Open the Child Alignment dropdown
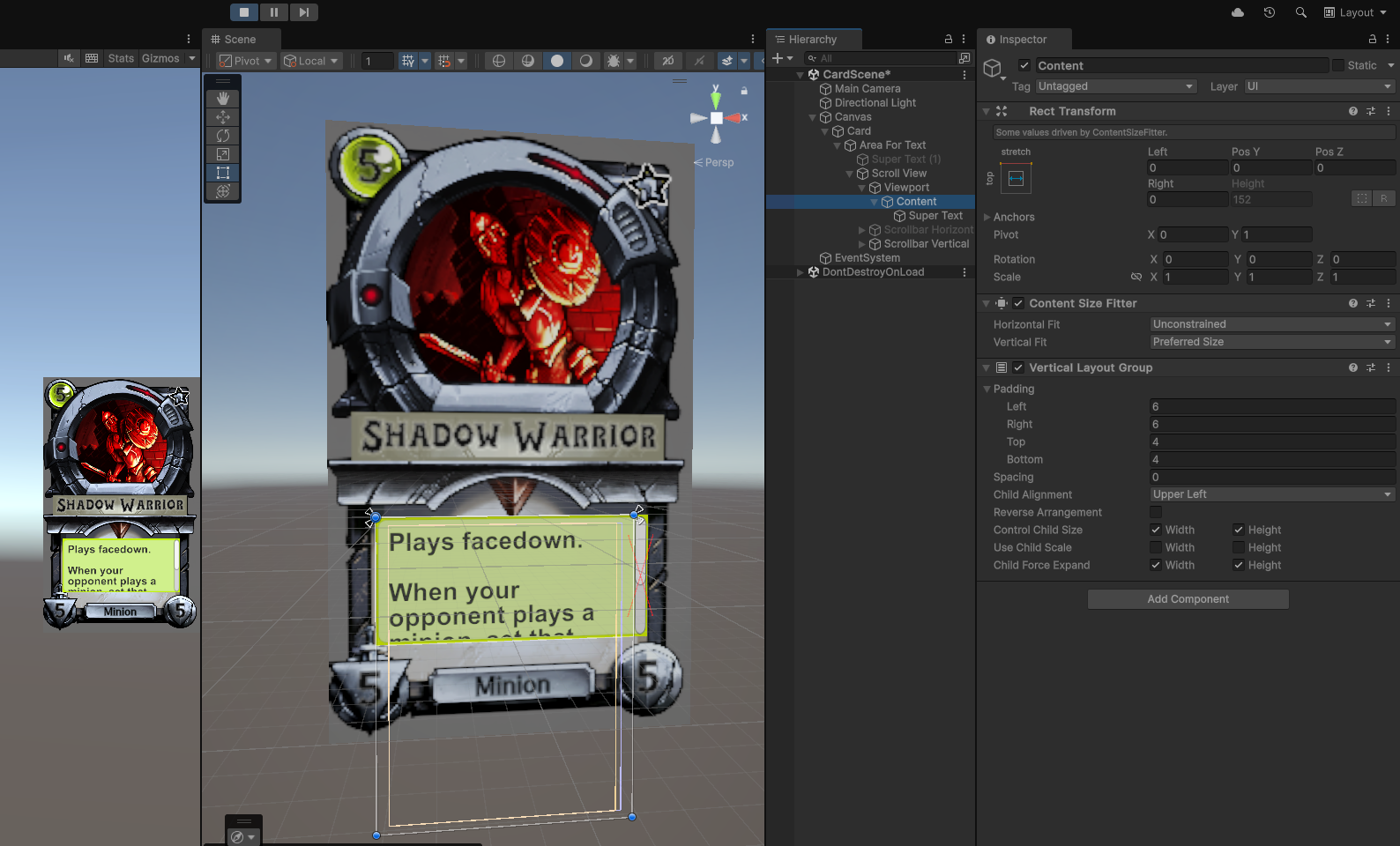 (x=1271, y=494)
